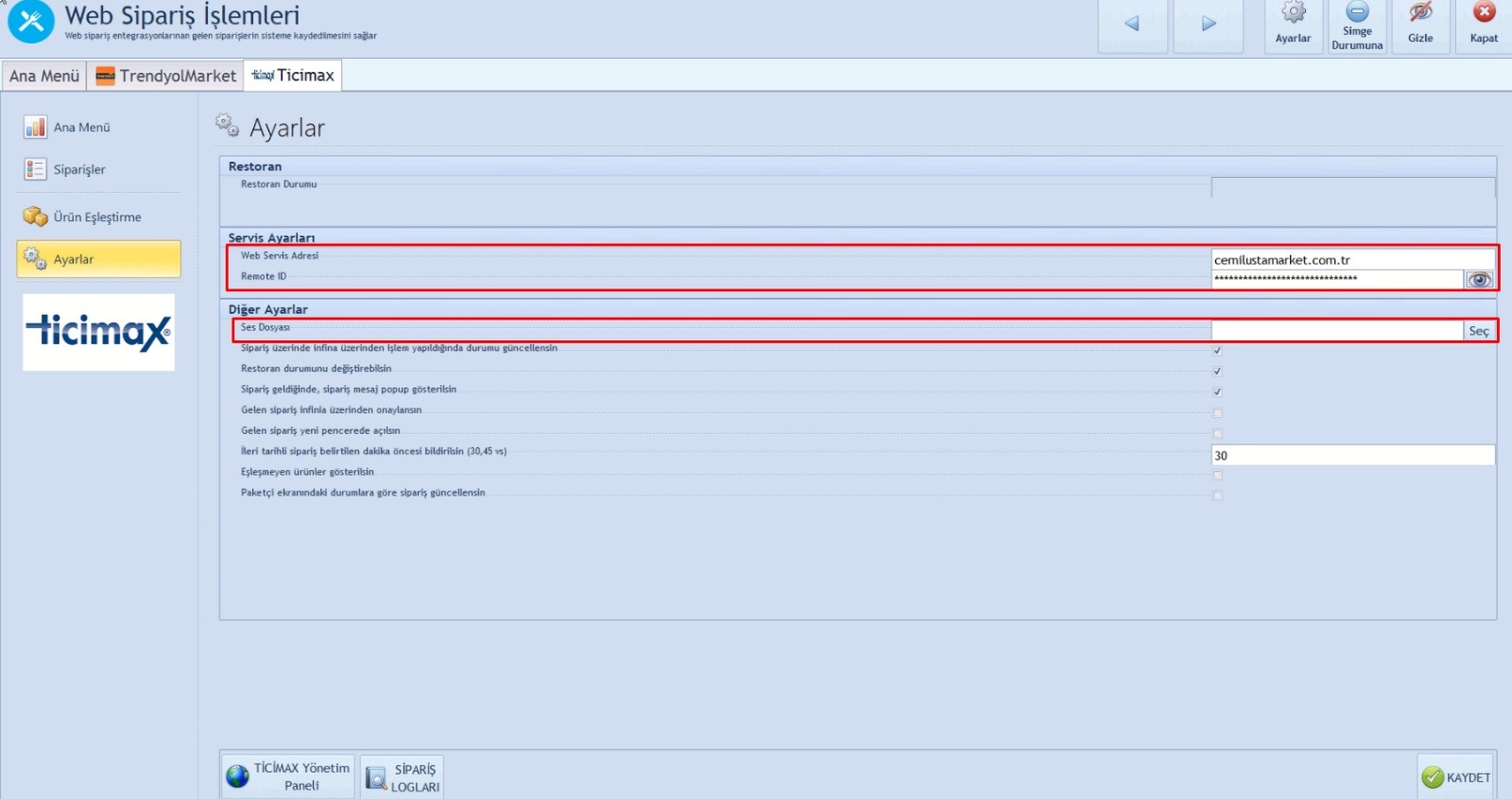
Task: Click the Web Sipariş İşlemleri logo icon
Action: click(31, 22)
